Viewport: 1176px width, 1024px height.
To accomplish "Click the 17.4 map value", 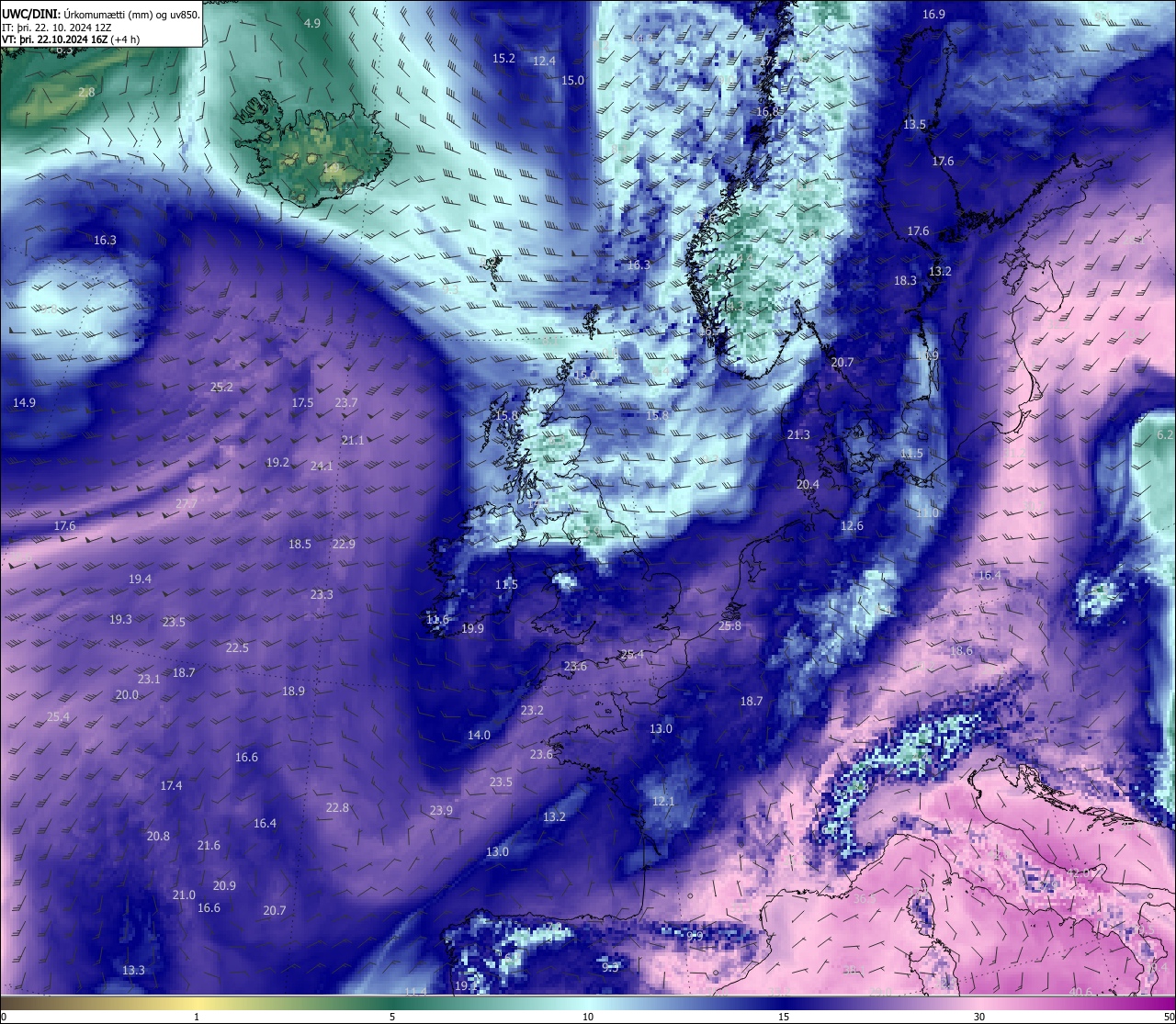I will [x=171, y=785].
